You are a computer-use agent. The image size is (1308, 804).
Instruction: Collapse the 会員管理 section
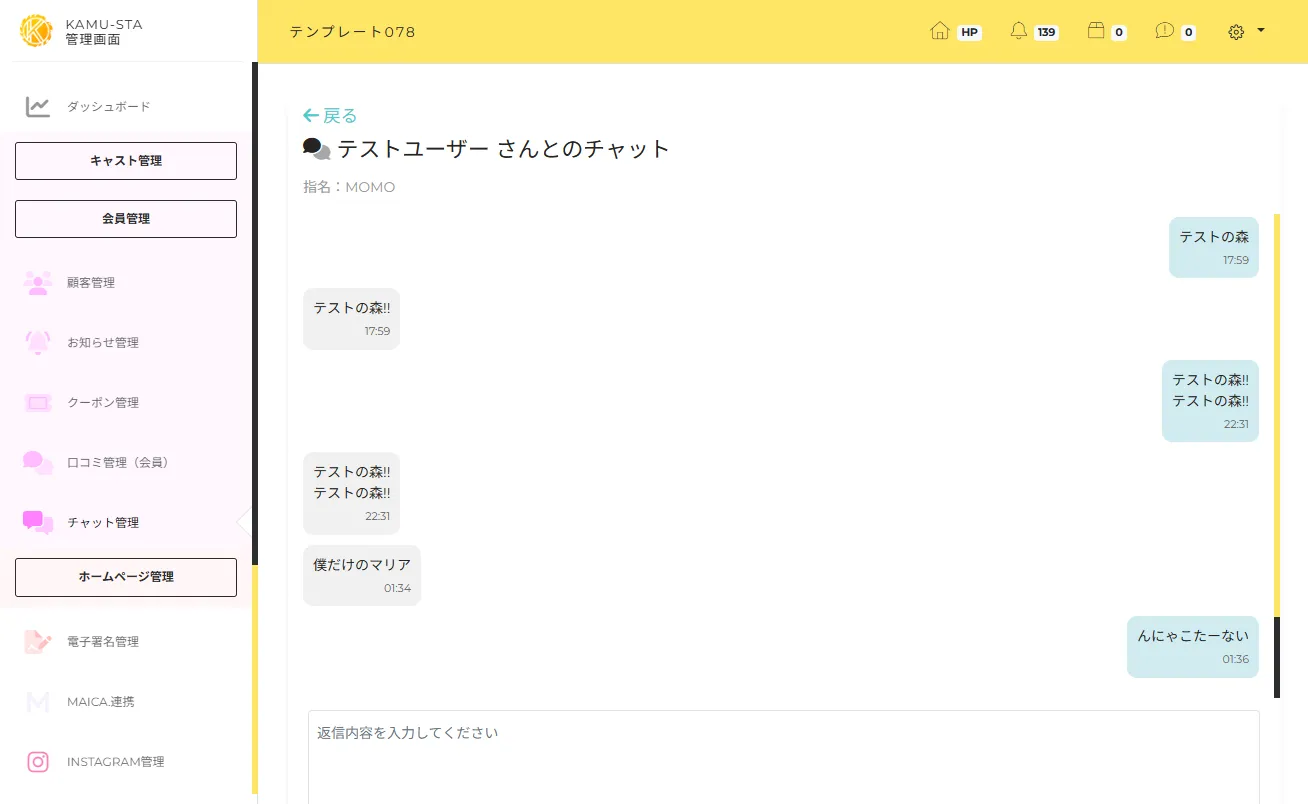click(126, 219)
